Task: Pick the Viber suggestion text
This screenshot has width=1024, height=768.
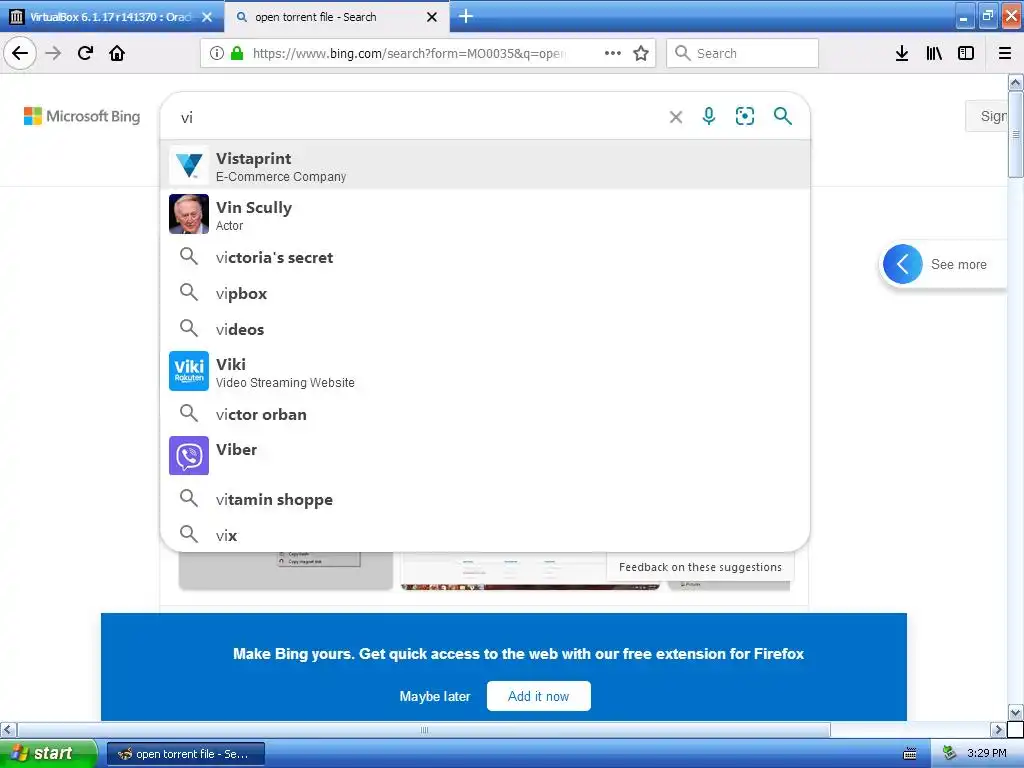Action: tap(236, 449)
